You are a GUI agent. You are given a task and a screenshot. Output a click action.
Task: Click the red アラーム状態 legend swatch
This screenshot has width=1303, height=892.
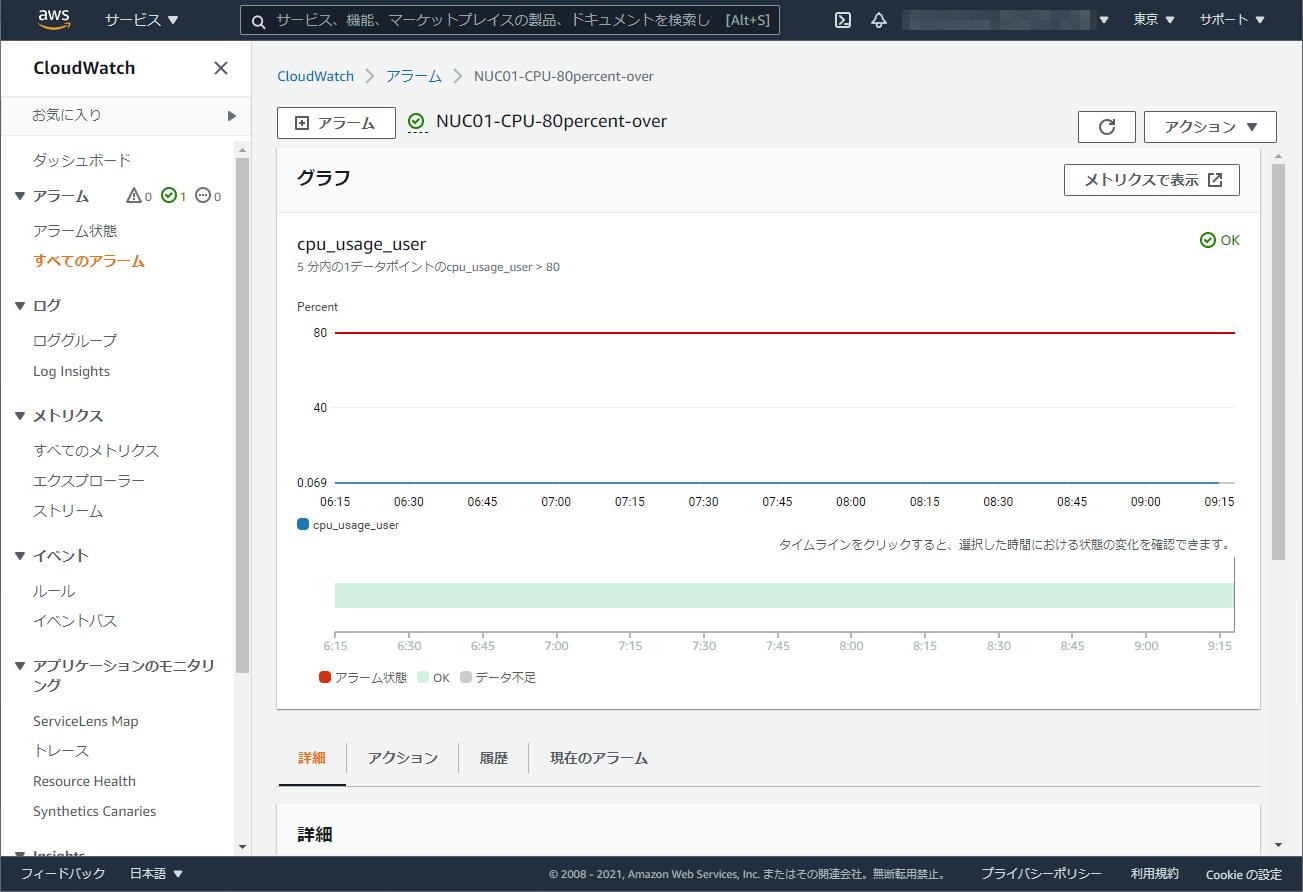click(x=325, y=677)
